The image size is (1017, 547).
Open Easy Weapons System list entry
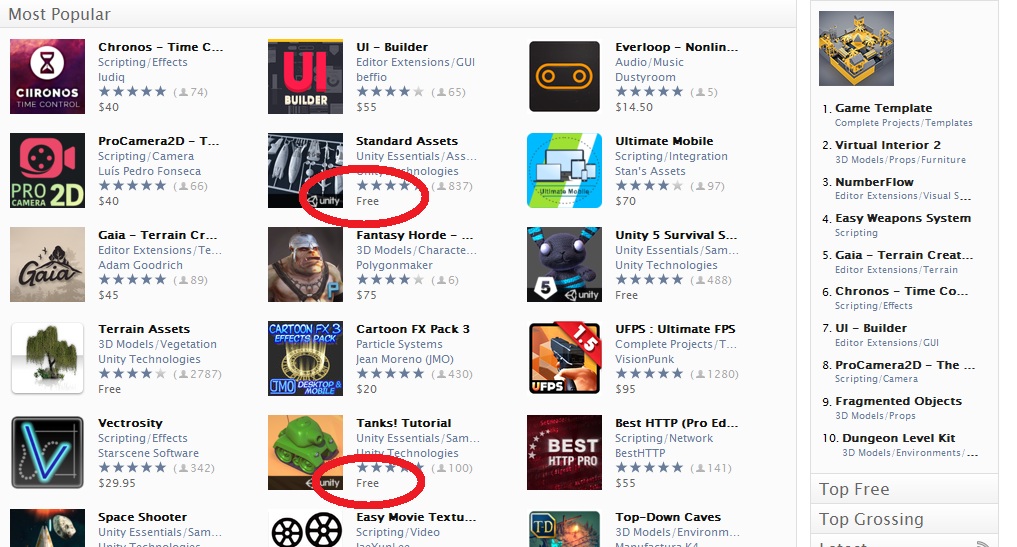coord(903,219)
